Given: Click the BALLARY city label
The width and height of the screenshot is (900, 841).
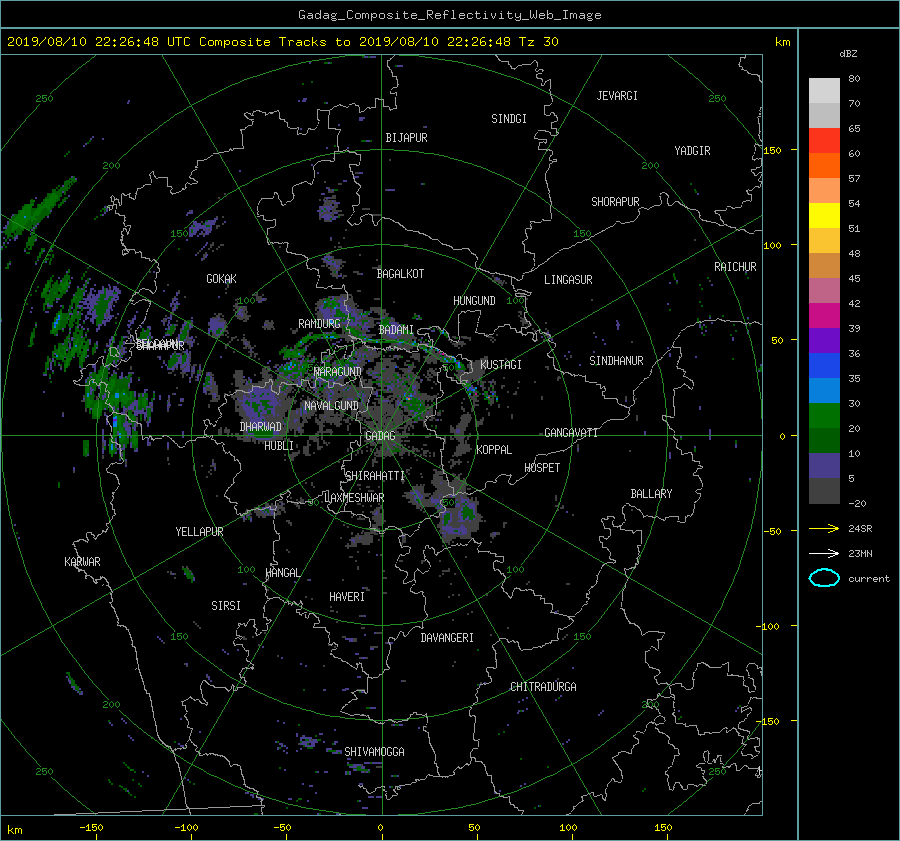Looking at the screenshot, I should coord(651,494).
